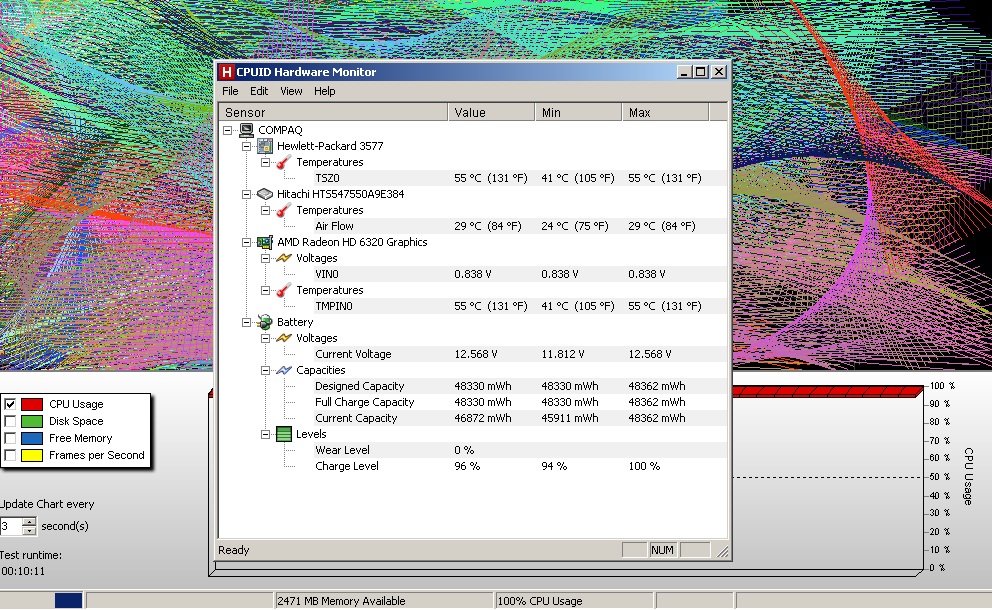The height and width of the screenshot is (610, 992).
Task: Open the View menu
Action: 291,91
